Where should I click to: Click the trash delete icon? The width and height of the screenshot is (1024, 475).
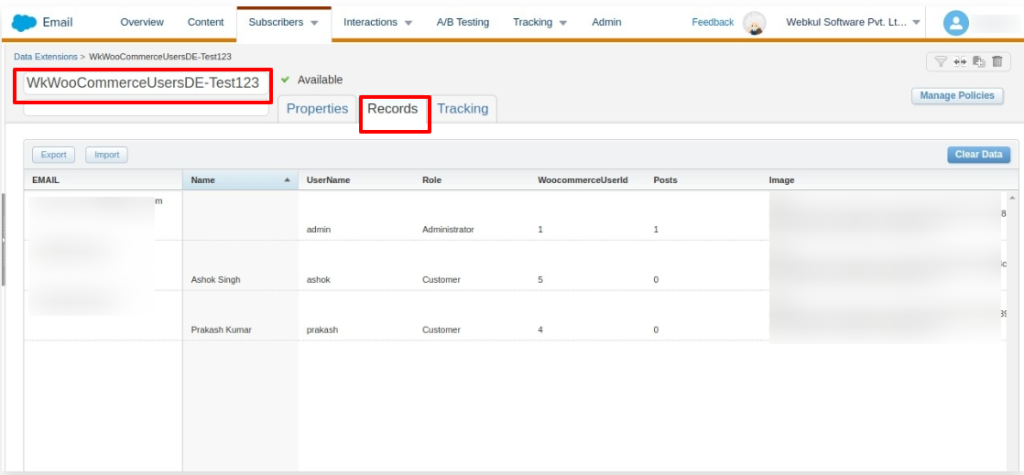click(997, 62)
